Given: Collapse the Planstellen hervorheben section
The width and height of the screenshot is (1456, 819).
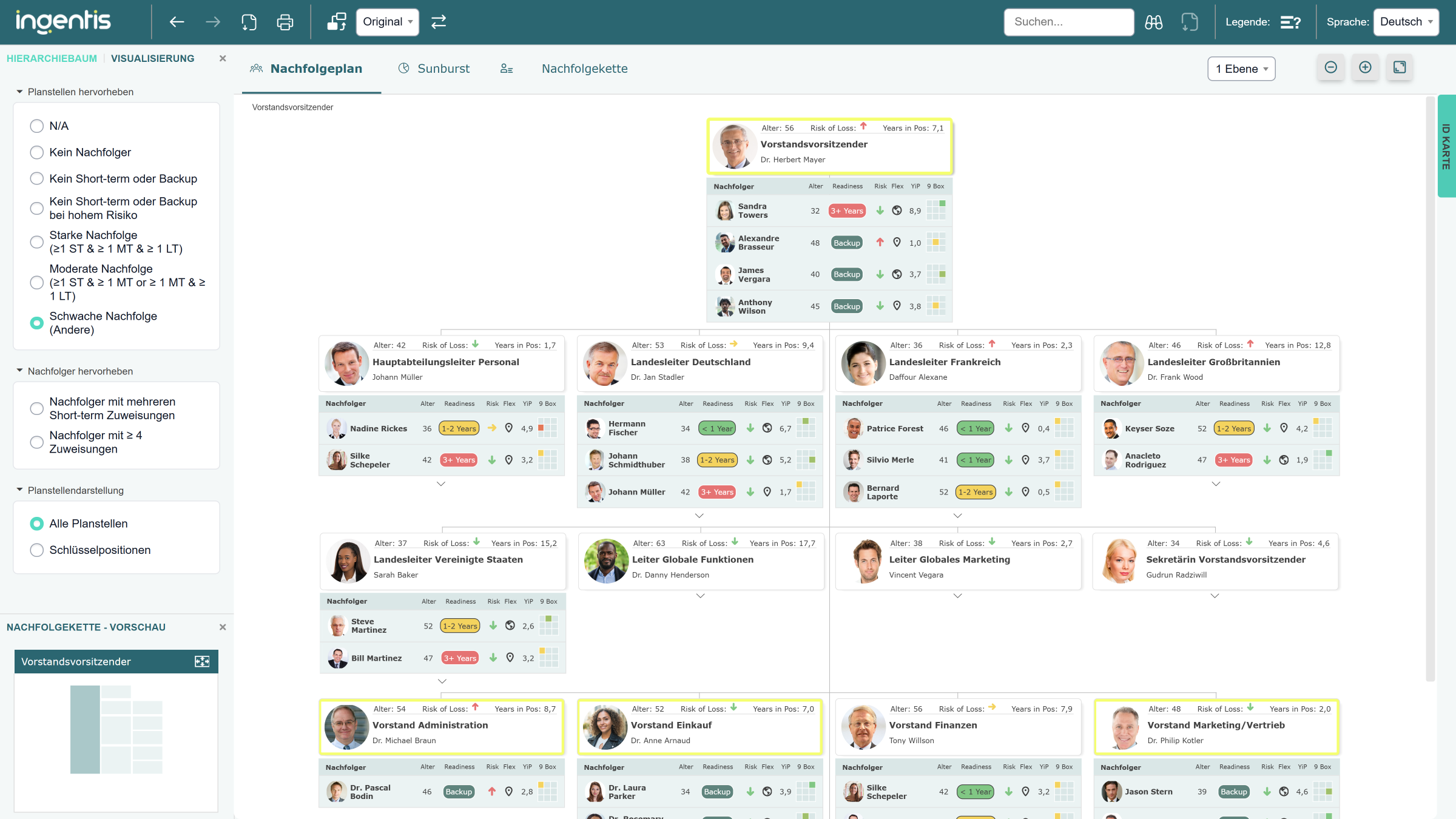Looking at the screenshot, I should pos(19,92).
